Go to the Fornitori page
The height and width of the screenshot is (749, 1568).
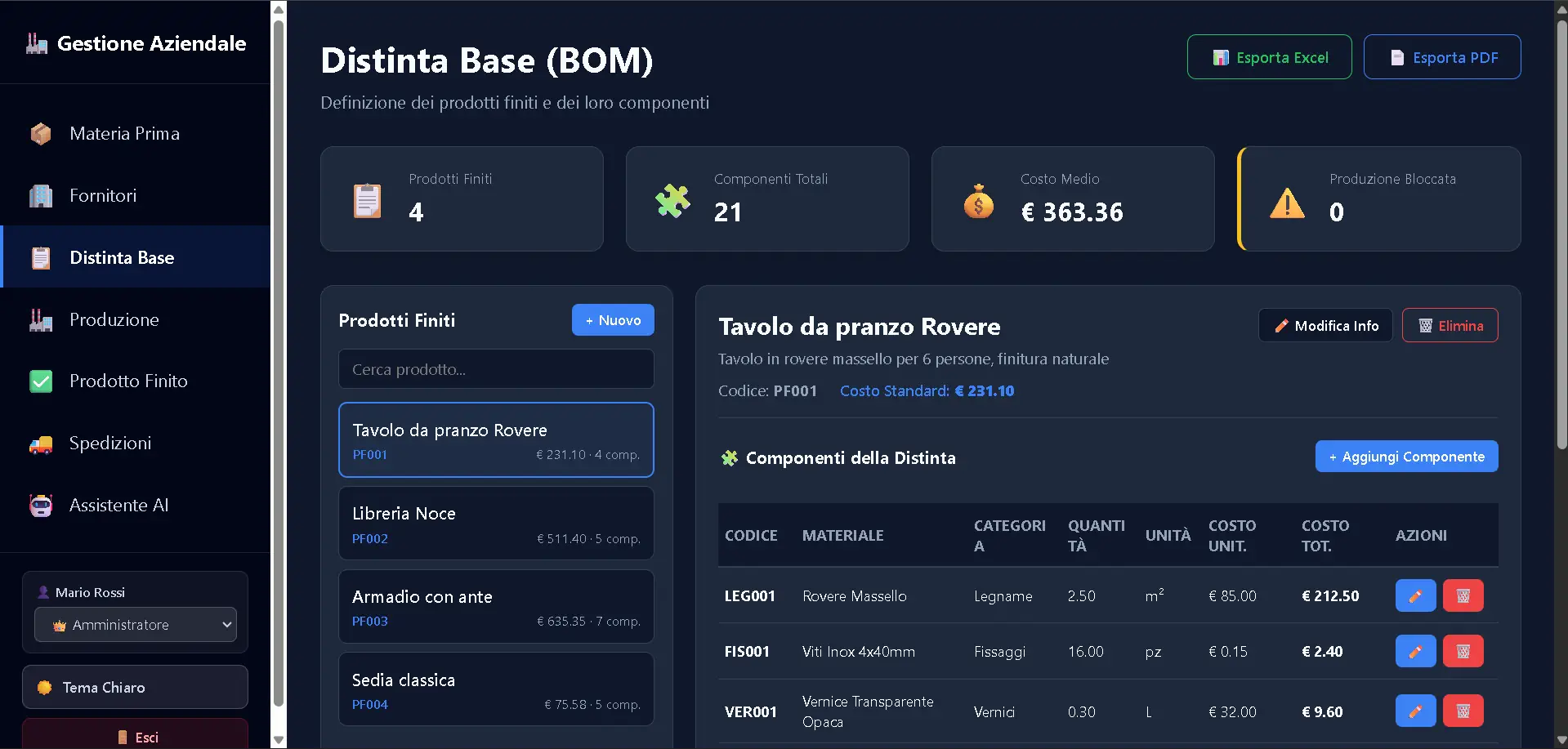[136, 195]
